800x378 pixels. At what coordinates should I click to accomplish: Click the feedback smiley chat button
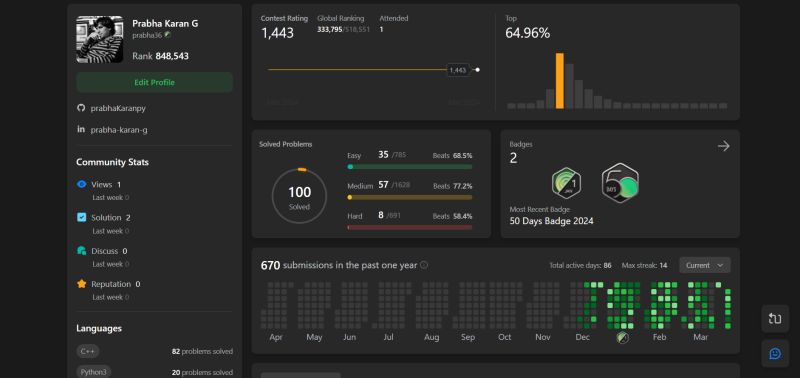click(775, 353)
